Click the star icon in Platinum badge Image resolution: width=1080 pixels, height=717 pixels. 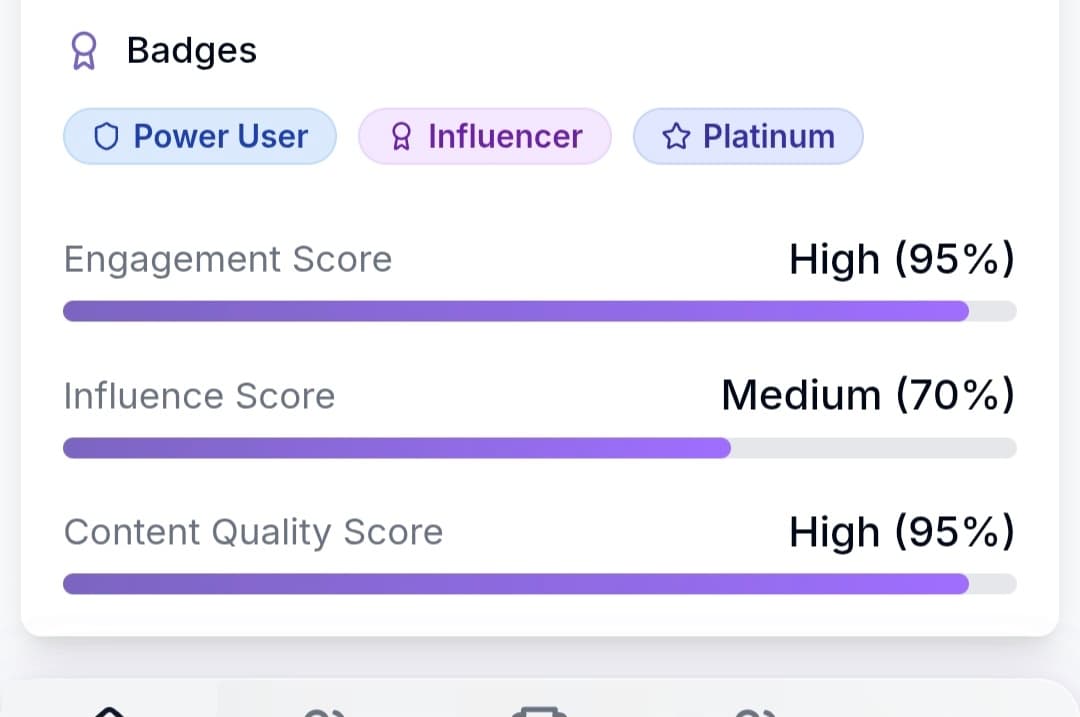point(677,137)
